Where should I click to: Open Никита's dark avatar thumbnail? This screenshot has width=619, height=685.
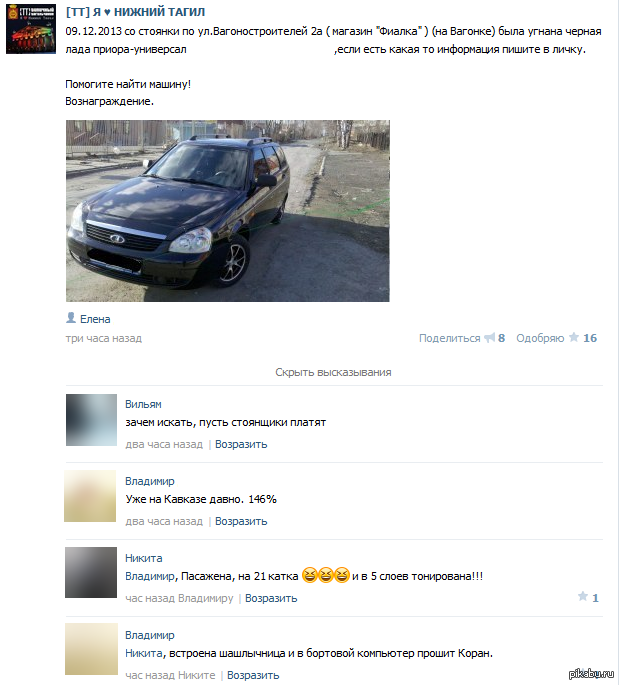91,572
